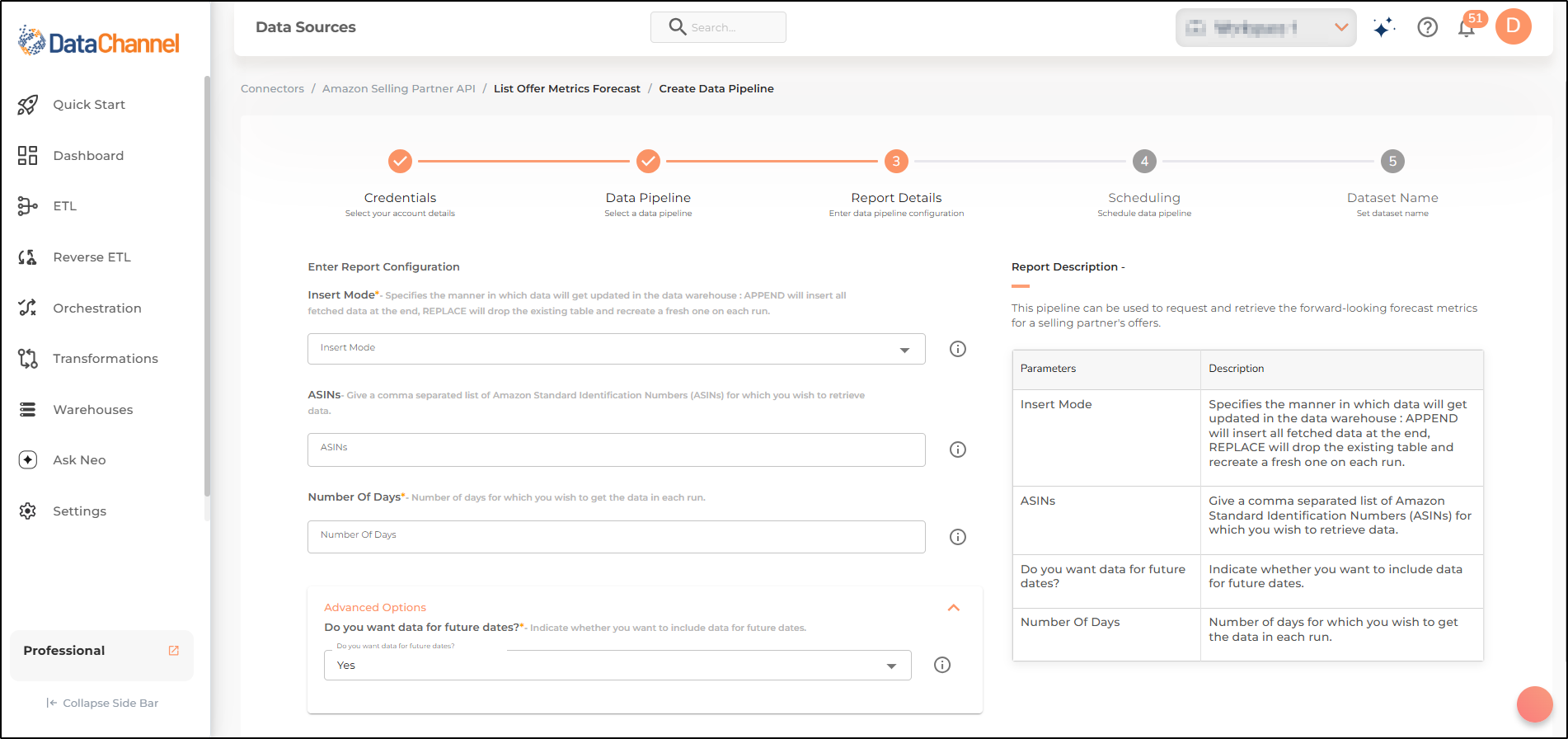Open Professional plan external link icon
The width and height of the screenshot is (1568, 739).
174,651
